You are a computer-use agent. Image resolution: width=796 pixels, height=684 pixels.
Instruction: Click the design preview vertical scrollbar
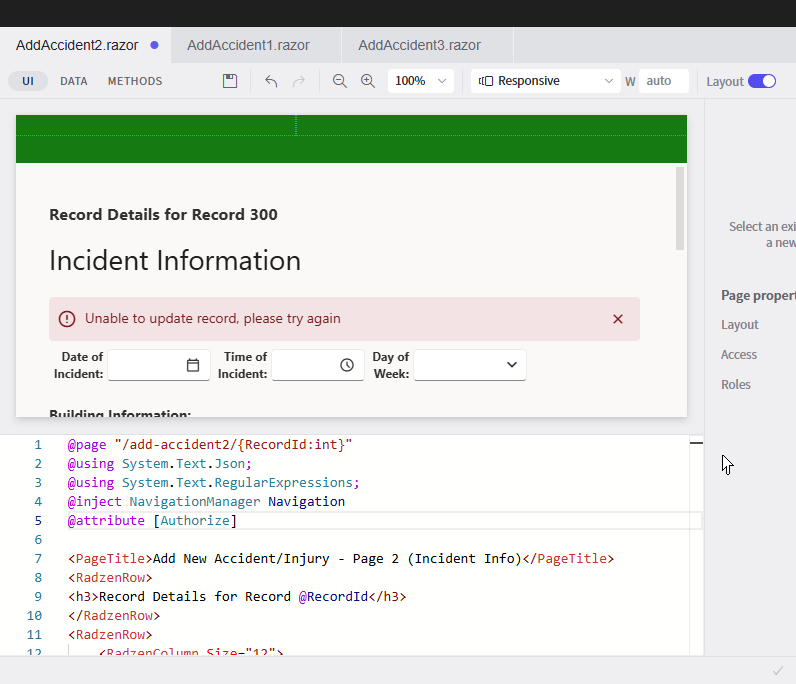click(x=680, y=208)
